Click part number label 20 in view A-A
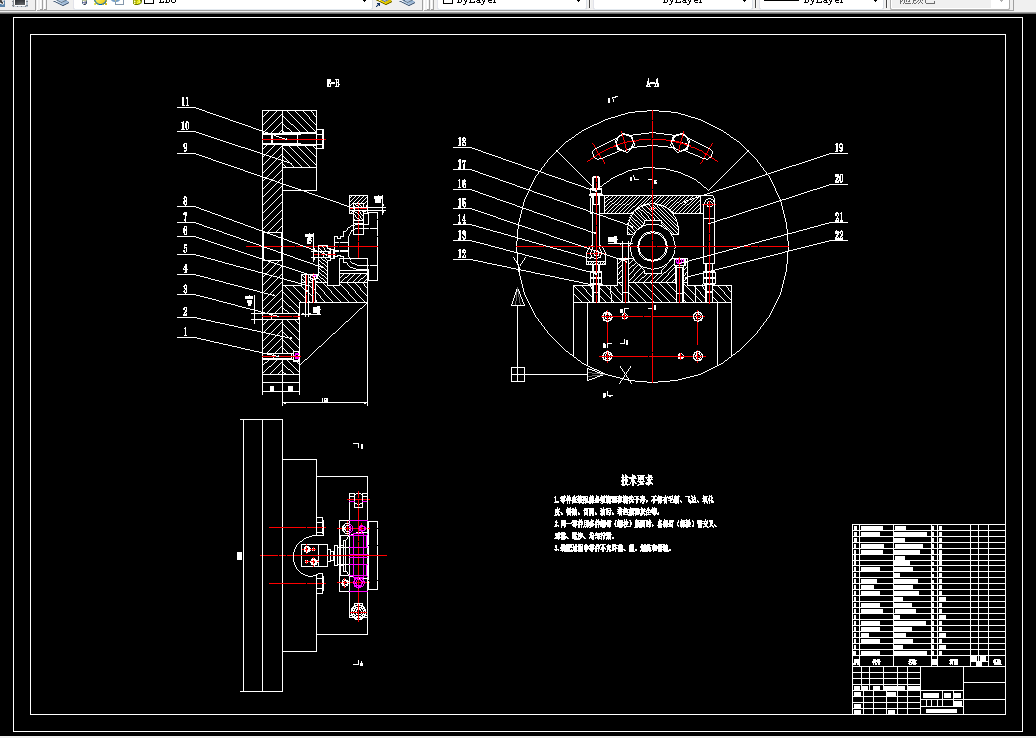The height and width of the screenshot is (738, 1036). point(839,178)
